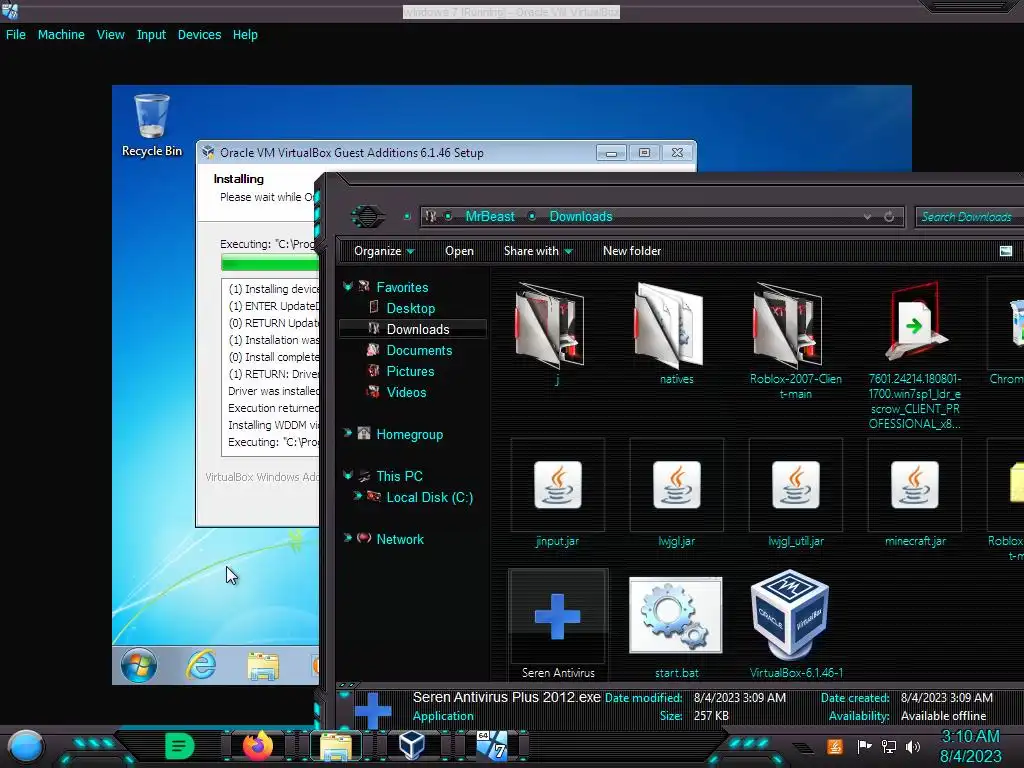The width and height of the screenshot is (1024, 768).
Task: Click the taskbar clock showing 3:10 AM
Action: 970,746
